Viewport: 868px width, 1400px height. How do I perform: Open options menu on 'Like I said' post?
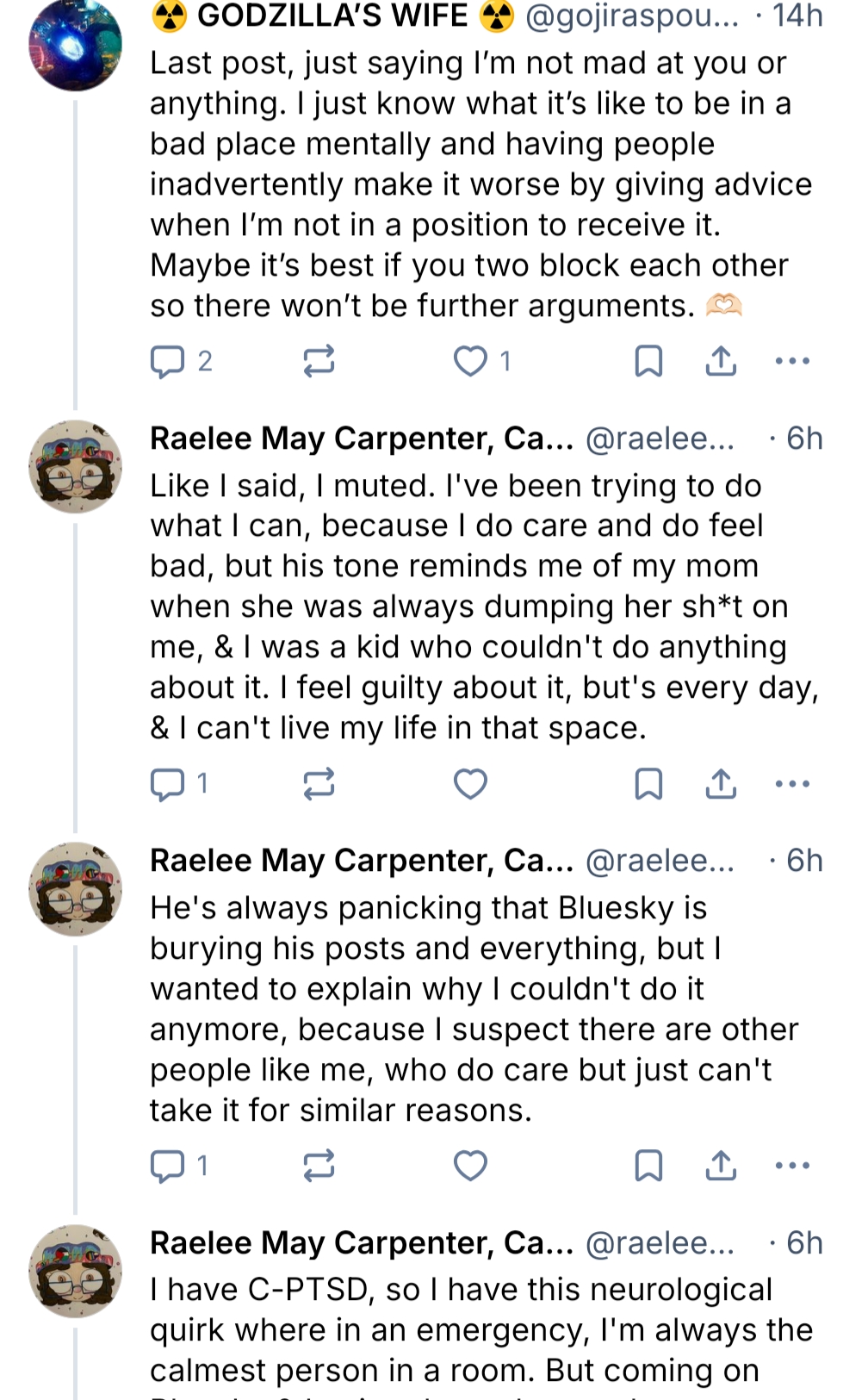792,783
